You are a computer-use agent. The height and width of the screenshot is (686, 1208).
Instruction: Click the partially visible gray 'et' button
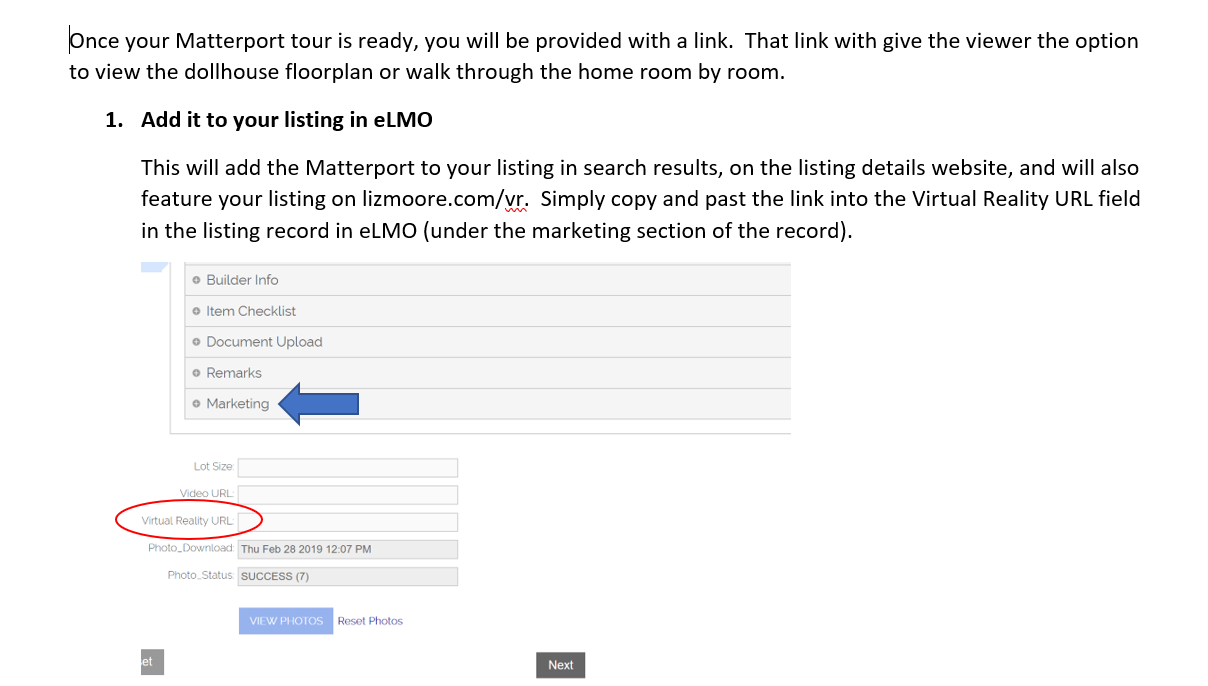pos(151,662)
